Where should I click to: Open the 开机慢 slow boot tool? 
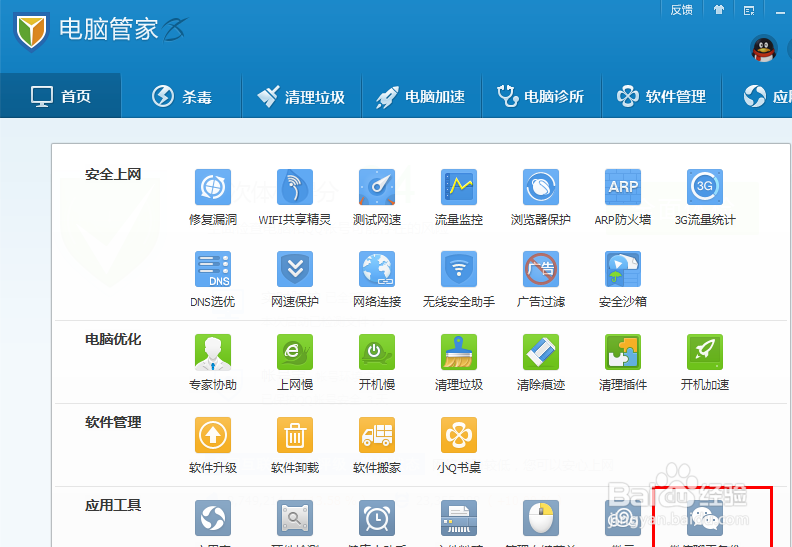pos(377,362)
